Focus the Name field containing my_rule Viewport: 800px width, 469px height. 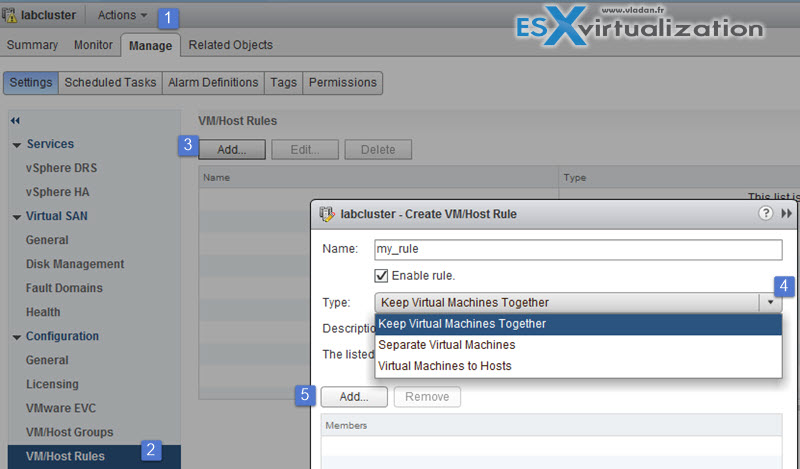tap(578, 249)
